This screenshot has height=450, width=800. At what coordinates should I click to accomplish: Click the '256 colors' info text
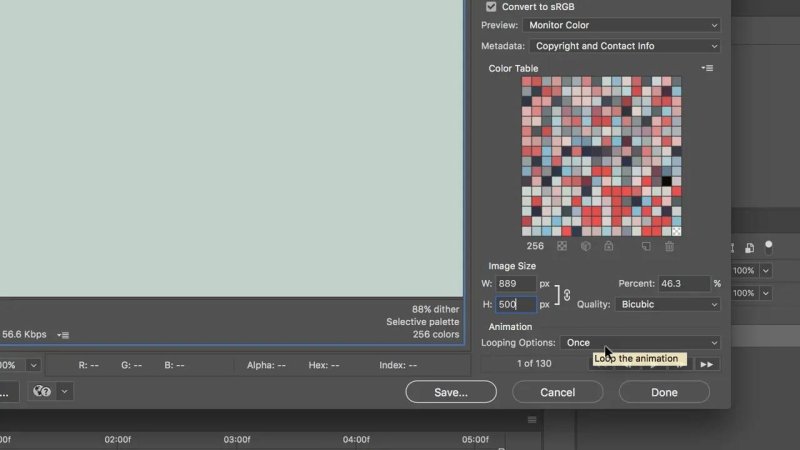[436, 334]
